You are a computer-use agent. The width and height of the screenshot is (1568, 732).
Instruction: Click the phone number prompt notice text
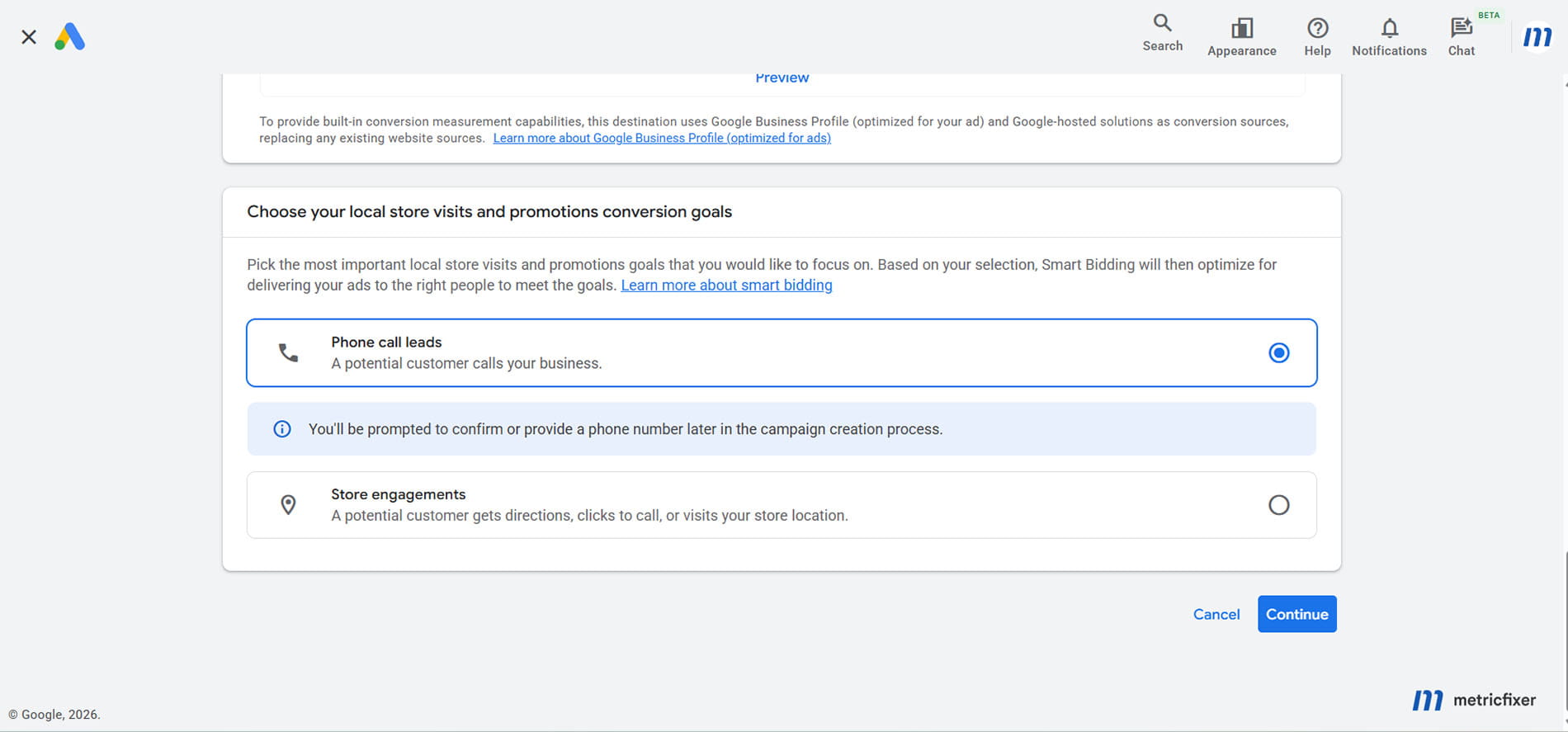coord(626,429)
